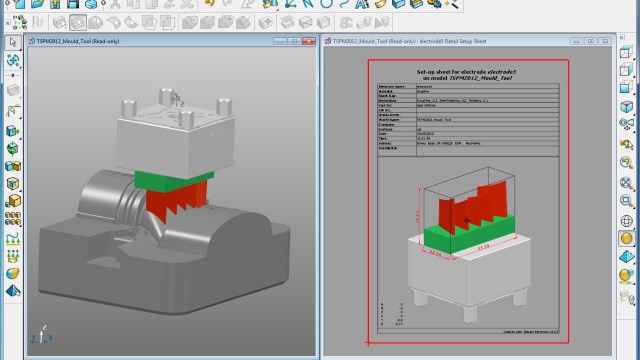Image resolution: width=640 pixels, height=360 pixels.
Task: Click the 22.08 dimension on drawing
Action: click(436, 254)
